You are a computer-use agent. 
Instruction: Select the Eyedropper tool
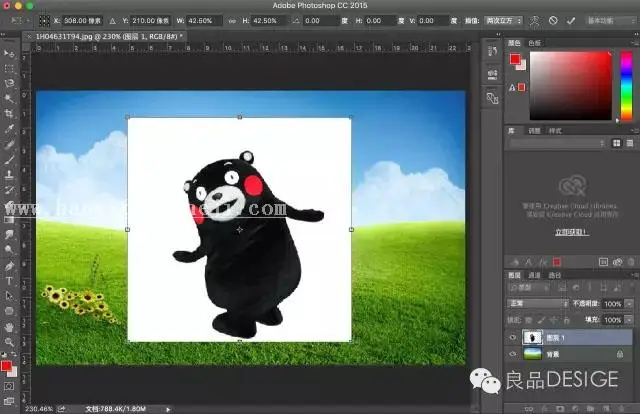[x=9, y=129]
